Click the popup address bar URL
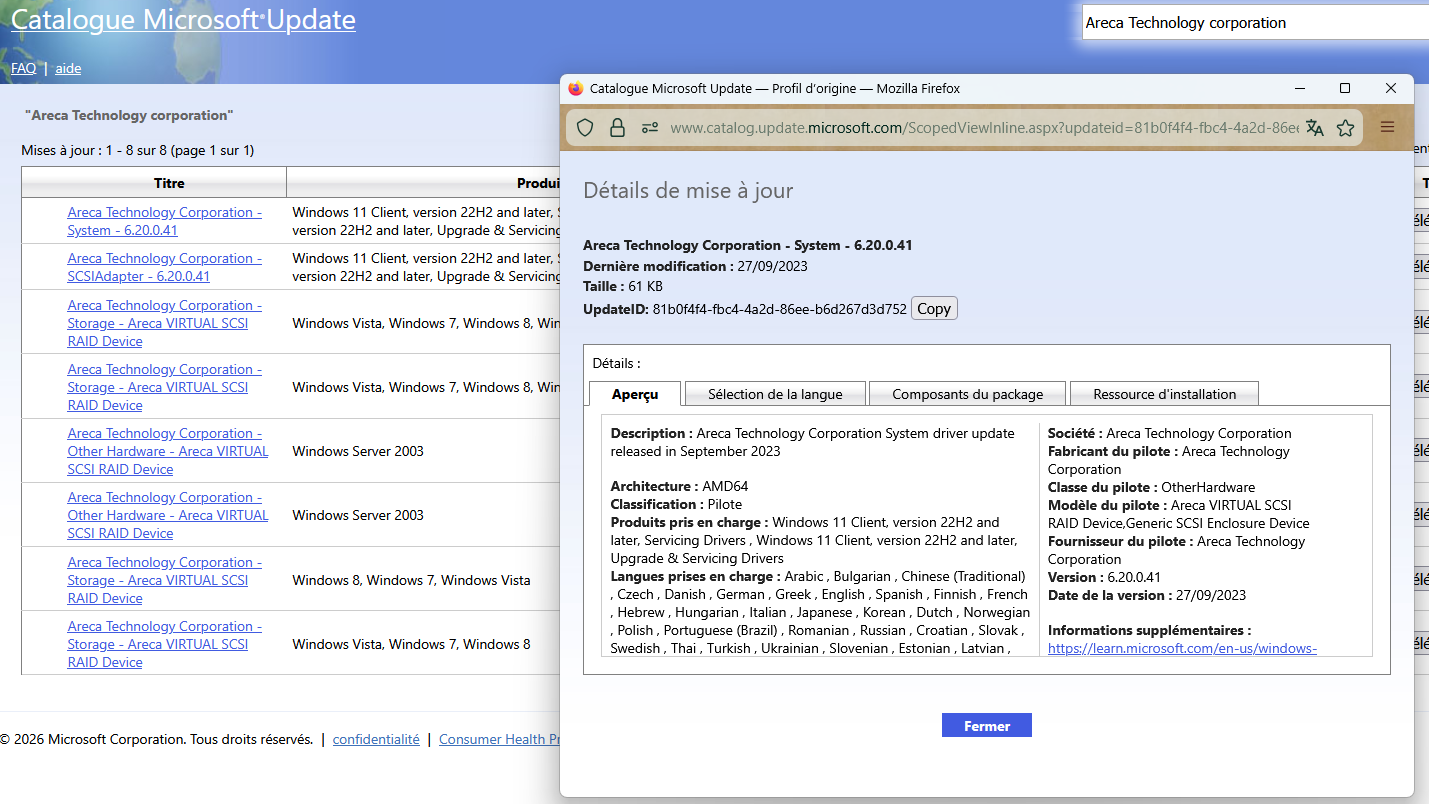Viewport: 1429px width, 804px height. [x=984, y=128]
